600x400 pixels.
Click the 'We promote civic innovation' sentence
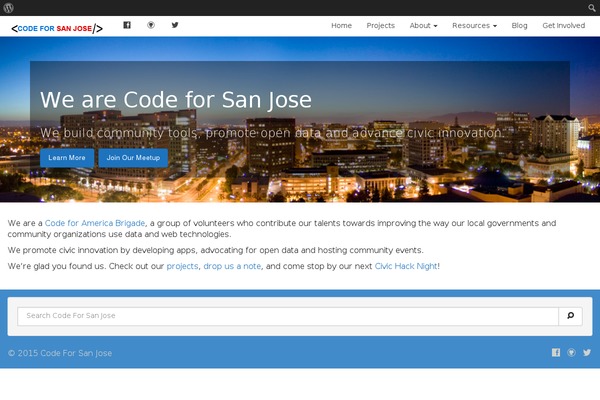tap(215, 250)
